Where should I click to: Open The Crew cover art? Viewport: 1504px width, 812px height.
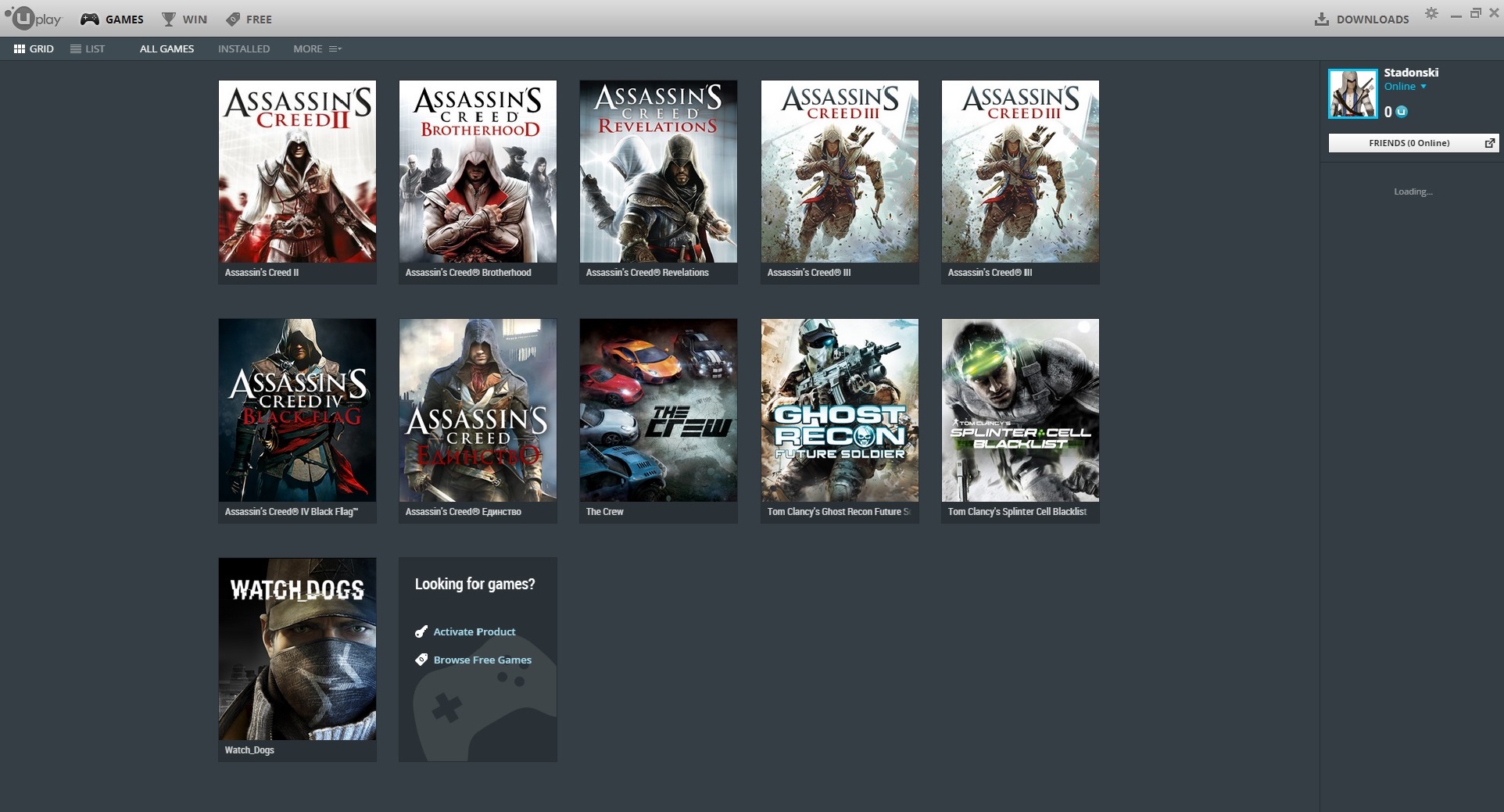click(658, 410)
